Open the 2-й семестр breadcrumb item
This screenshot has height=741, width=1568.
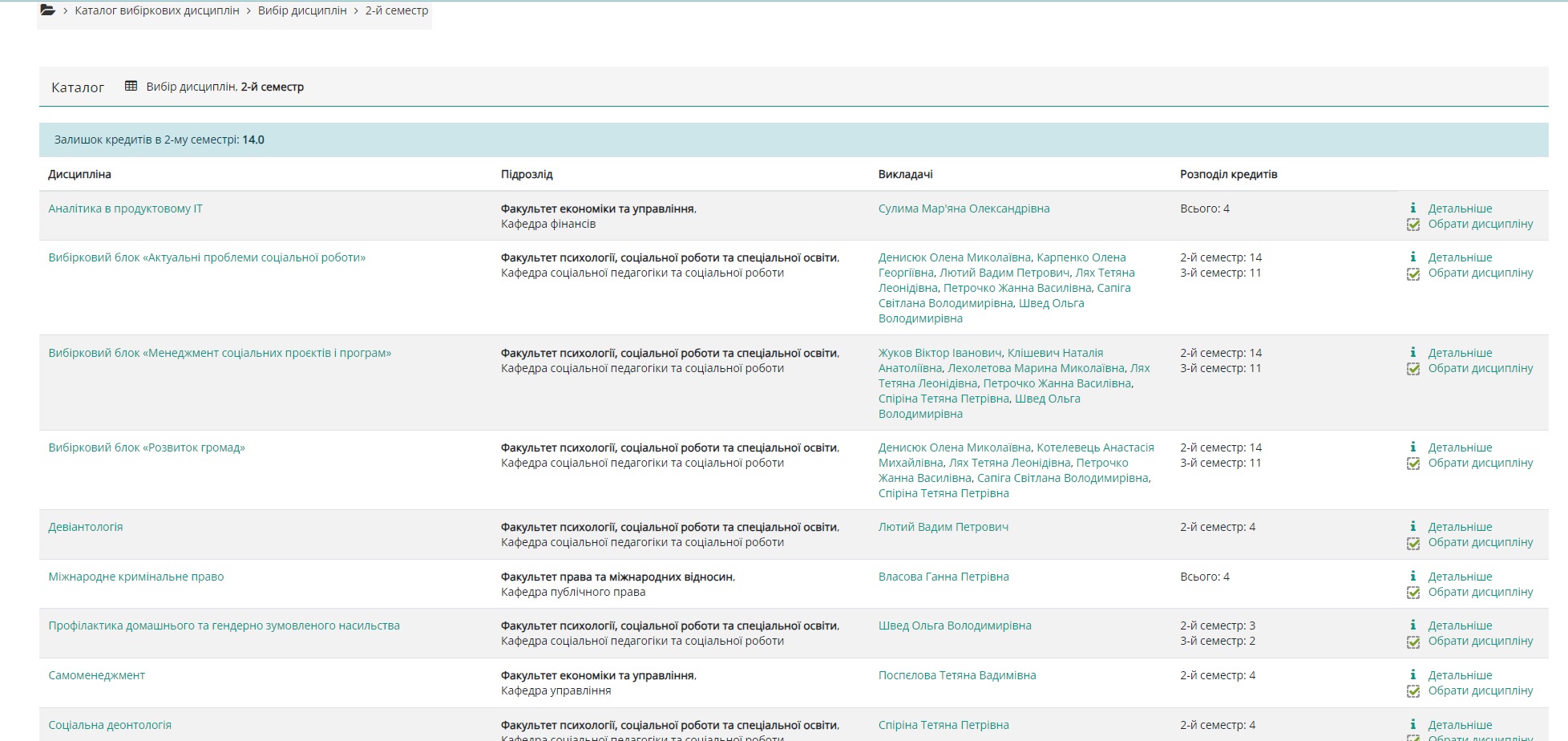(396, 10)
